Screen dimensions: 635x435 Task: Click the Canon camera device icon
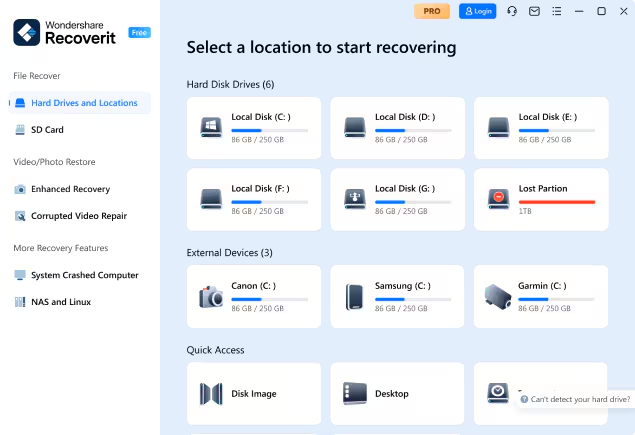pos(211,296)
